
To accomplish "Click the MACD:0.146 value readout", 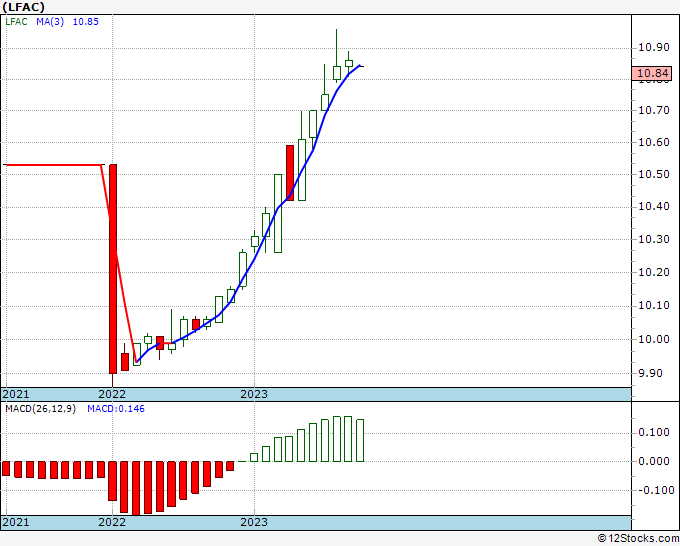I will coord(116,409).
